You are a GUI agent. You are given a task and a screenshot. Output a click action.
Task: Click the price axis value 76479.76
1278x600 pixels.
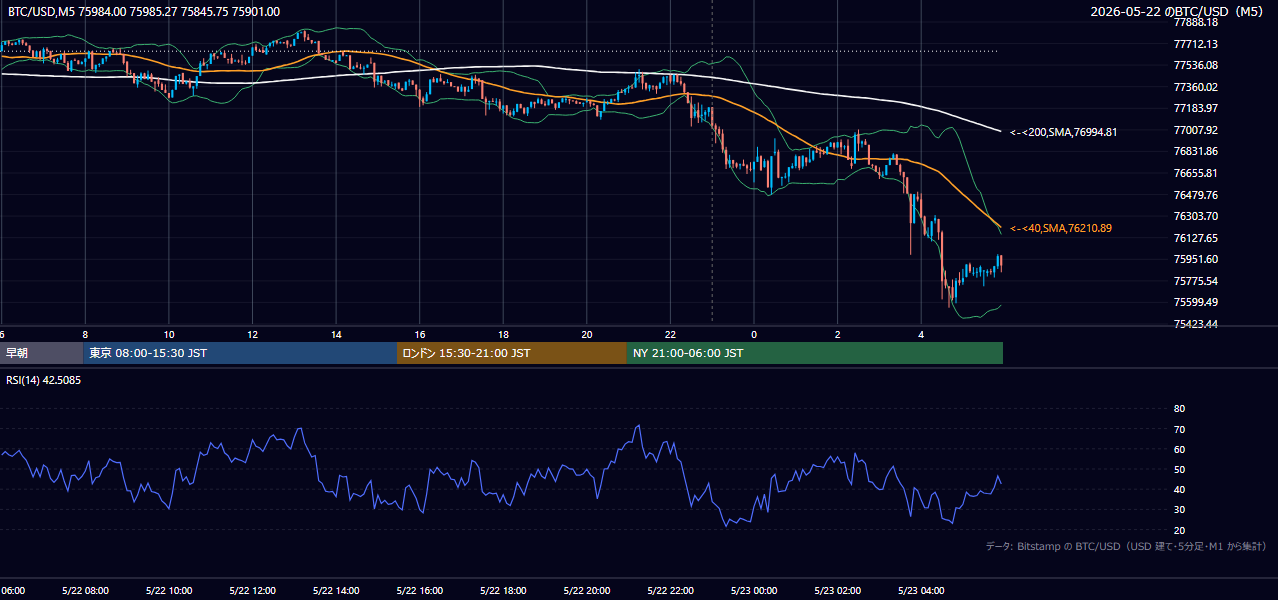point(1196,195)
